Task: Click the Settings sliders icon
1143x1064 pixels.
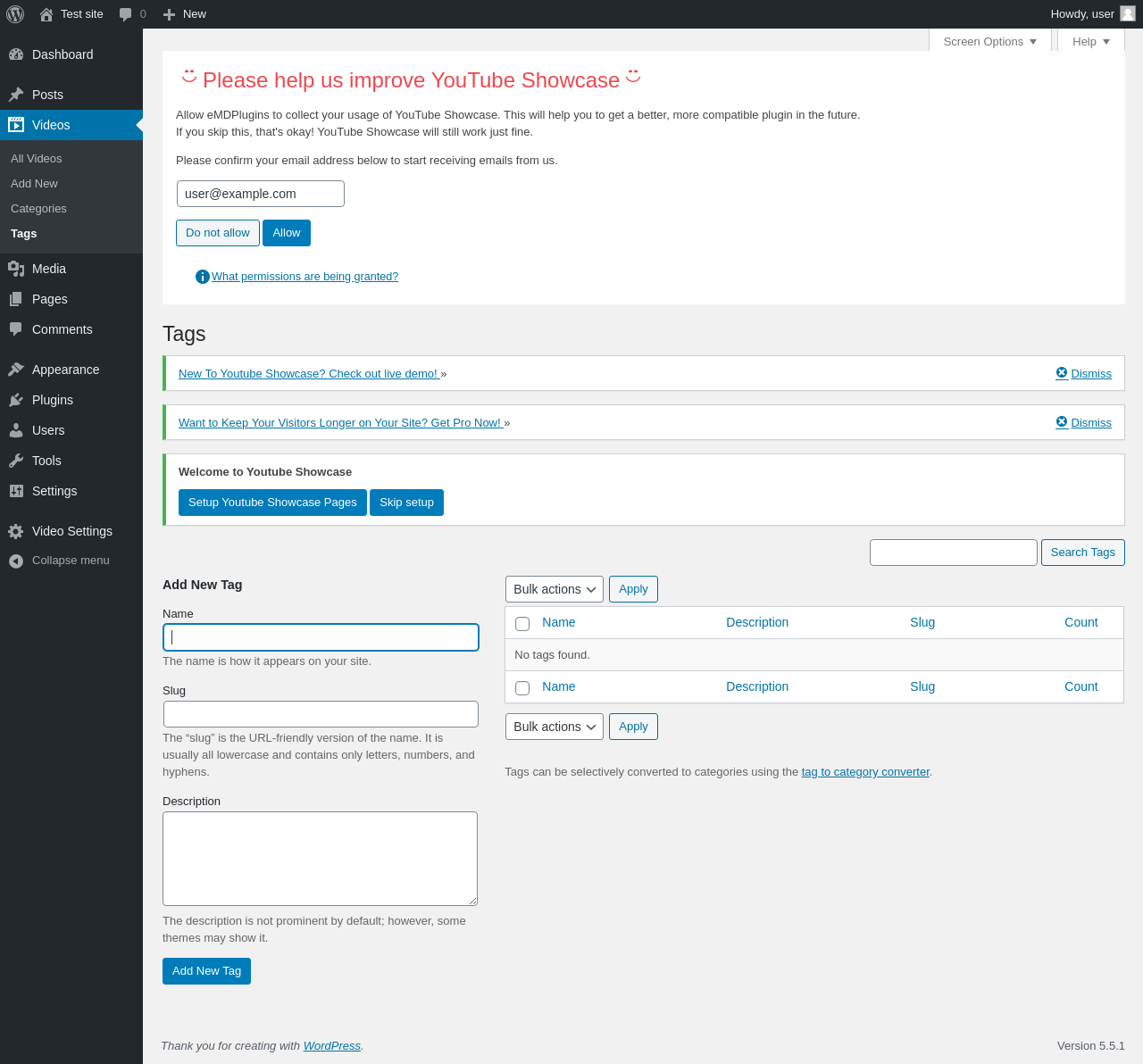Action: coord(16,491)
